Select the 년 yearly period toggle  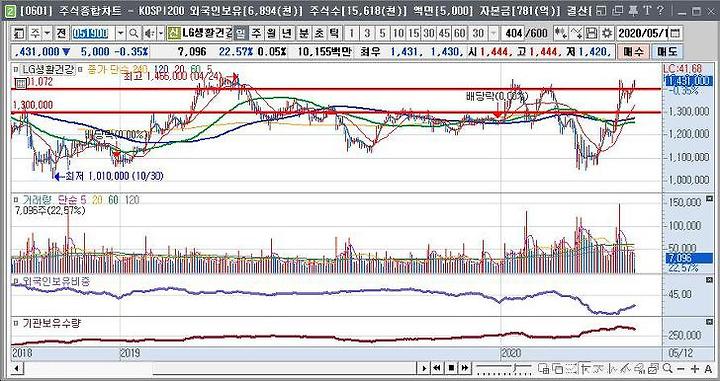[x=287, y=33]
